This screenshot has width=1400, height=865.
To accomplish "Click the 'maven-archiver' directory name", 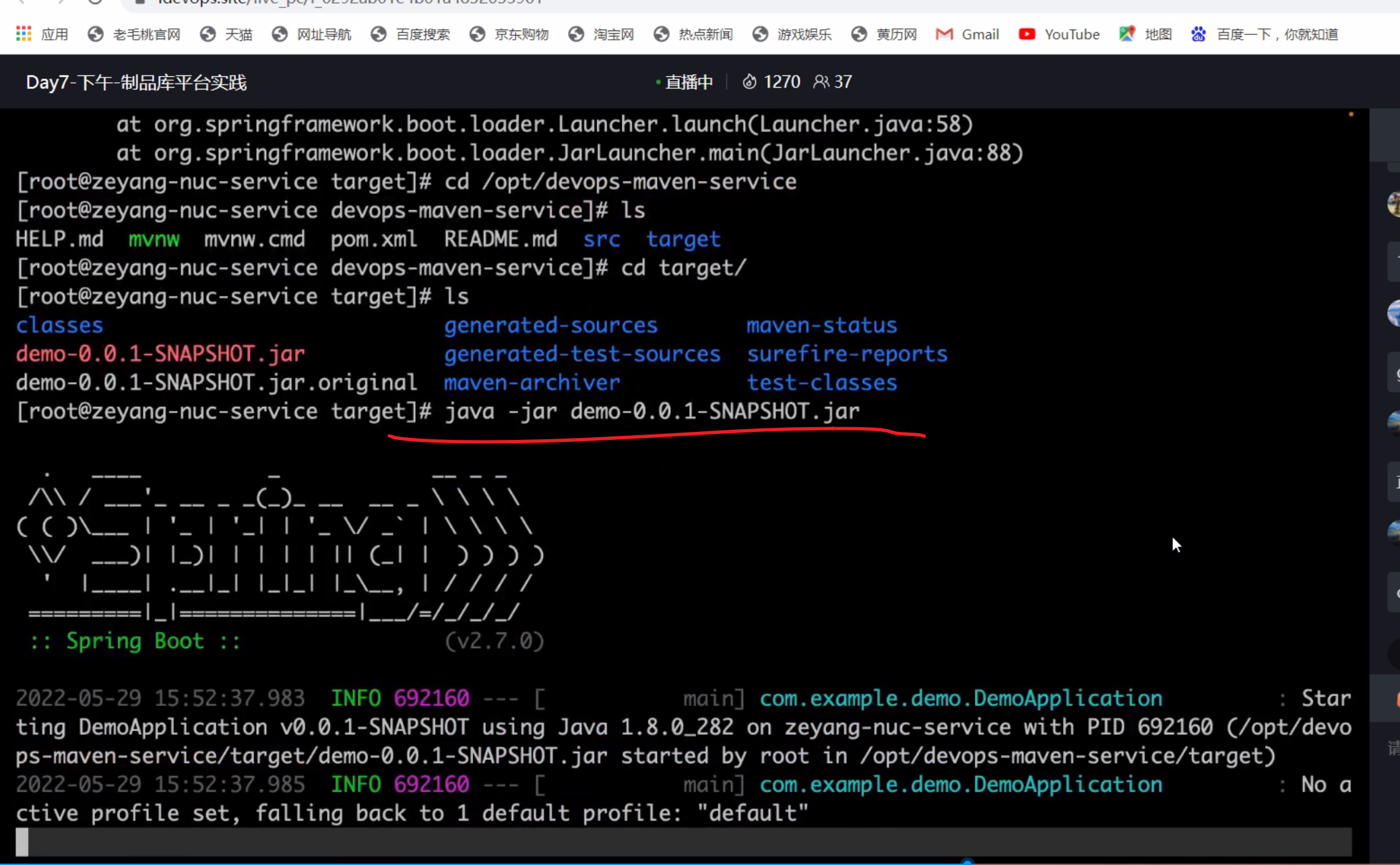I will tap(532, 383).
